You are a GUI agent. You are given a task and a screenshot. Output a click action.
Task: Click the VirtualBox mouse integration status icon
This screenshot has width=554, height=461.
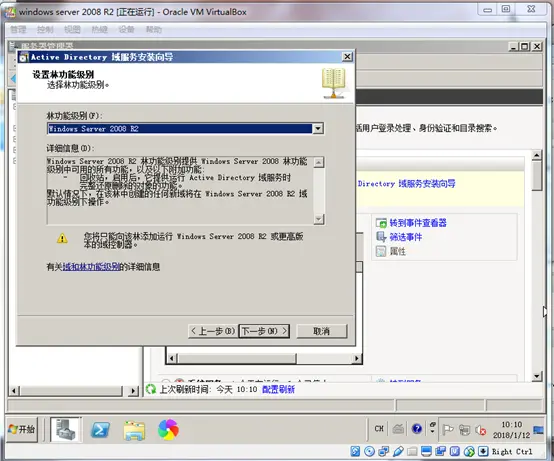(x=469, y=451)
